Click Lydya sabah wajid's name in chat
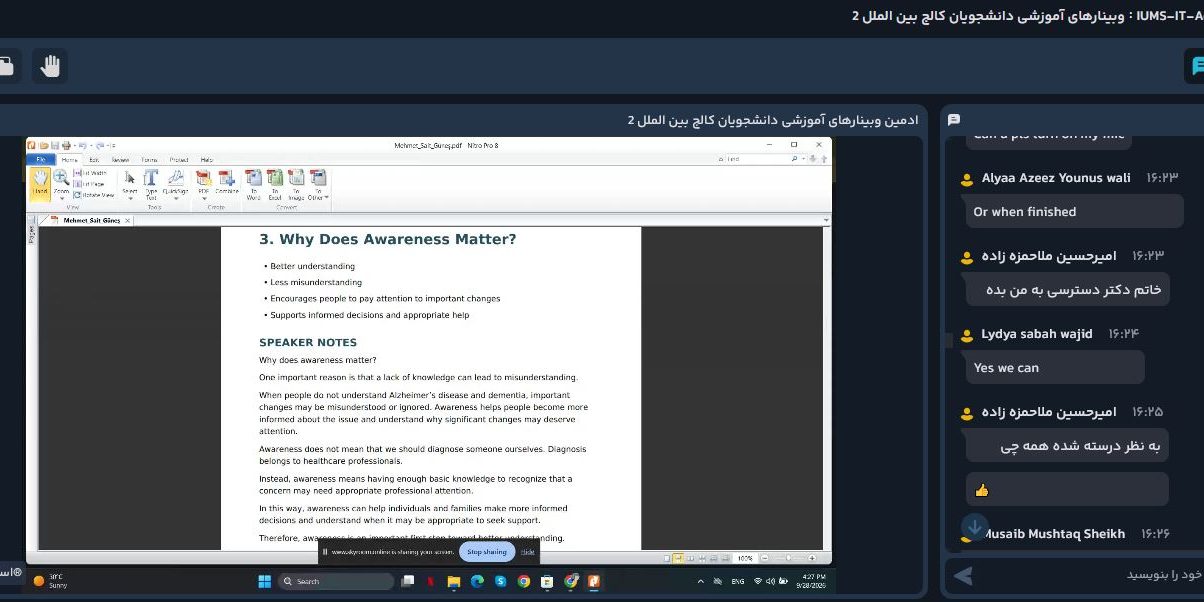Screen dimensions: 1204x602 click(1037, 334)
